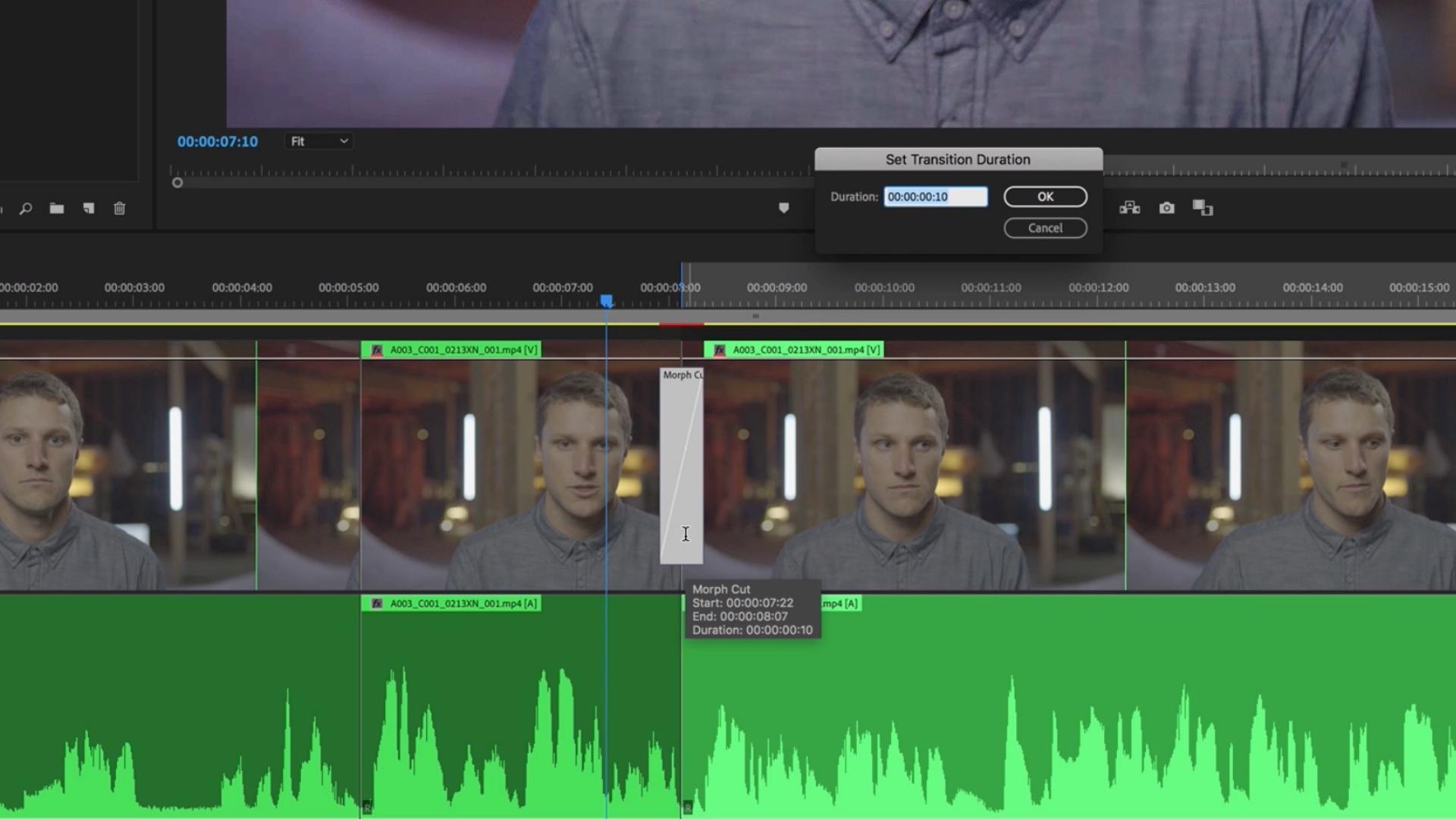Click the Find magnifier icon in Project panel
Viewport: 1456px width, 819px height.
tap(26, 209)
